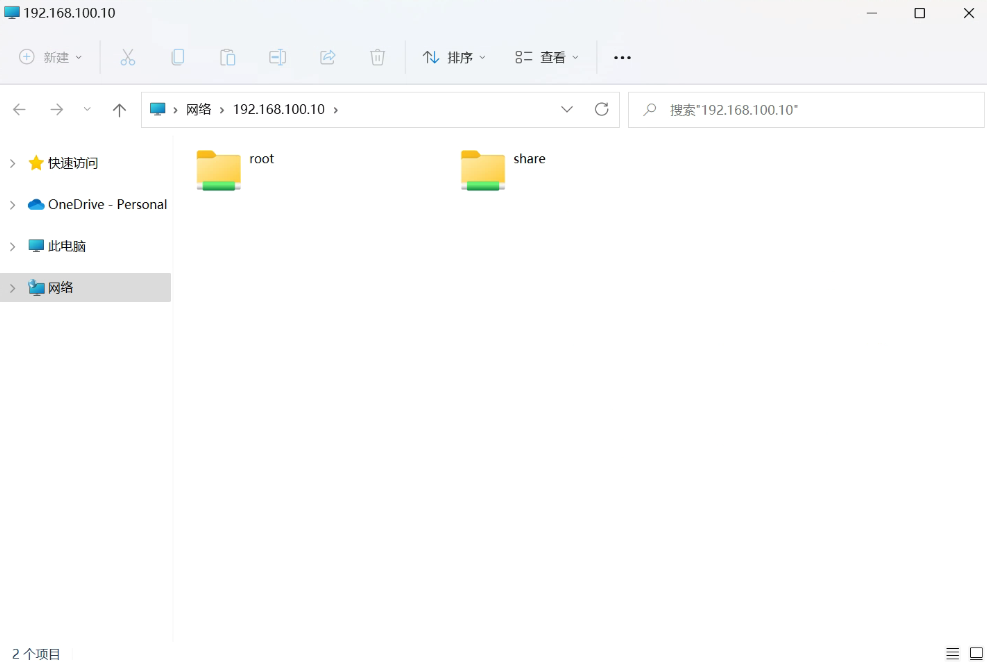The width and height of the screenshot is (987, 663).
Task: Click the Delete trash can icon
Action: click(377, 57)
